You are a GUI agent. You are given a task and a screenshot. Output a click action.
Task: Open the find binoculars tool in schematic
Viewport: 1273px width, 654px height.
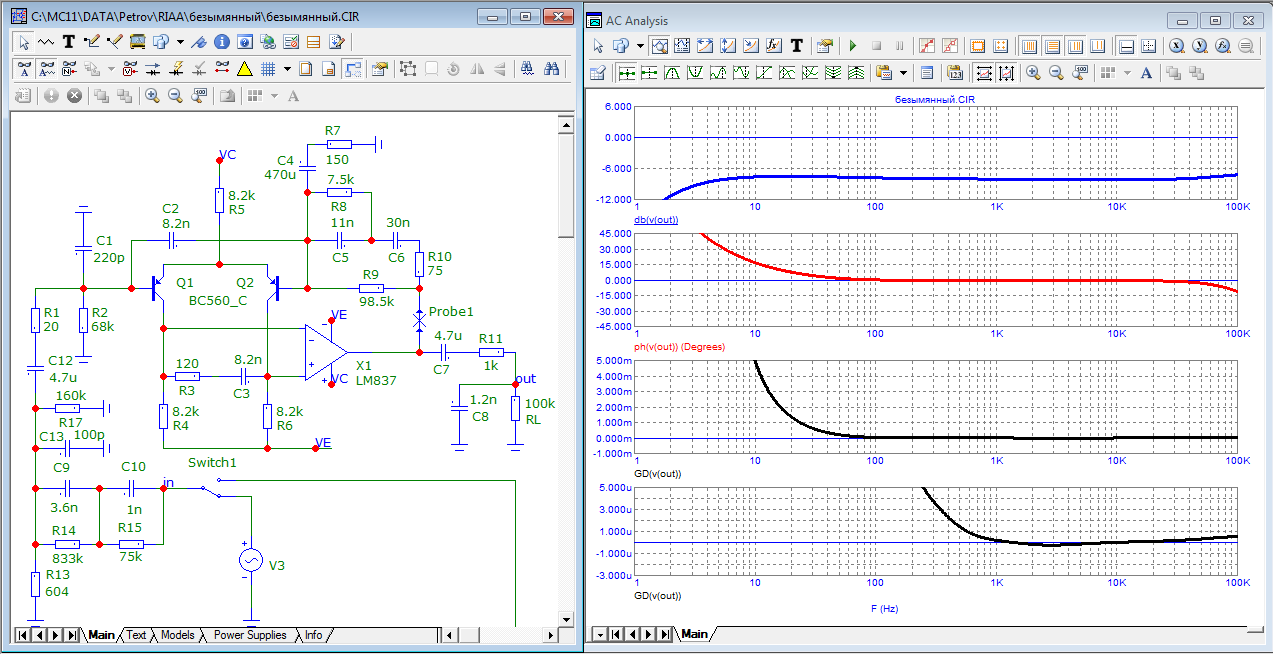[552, 69]
